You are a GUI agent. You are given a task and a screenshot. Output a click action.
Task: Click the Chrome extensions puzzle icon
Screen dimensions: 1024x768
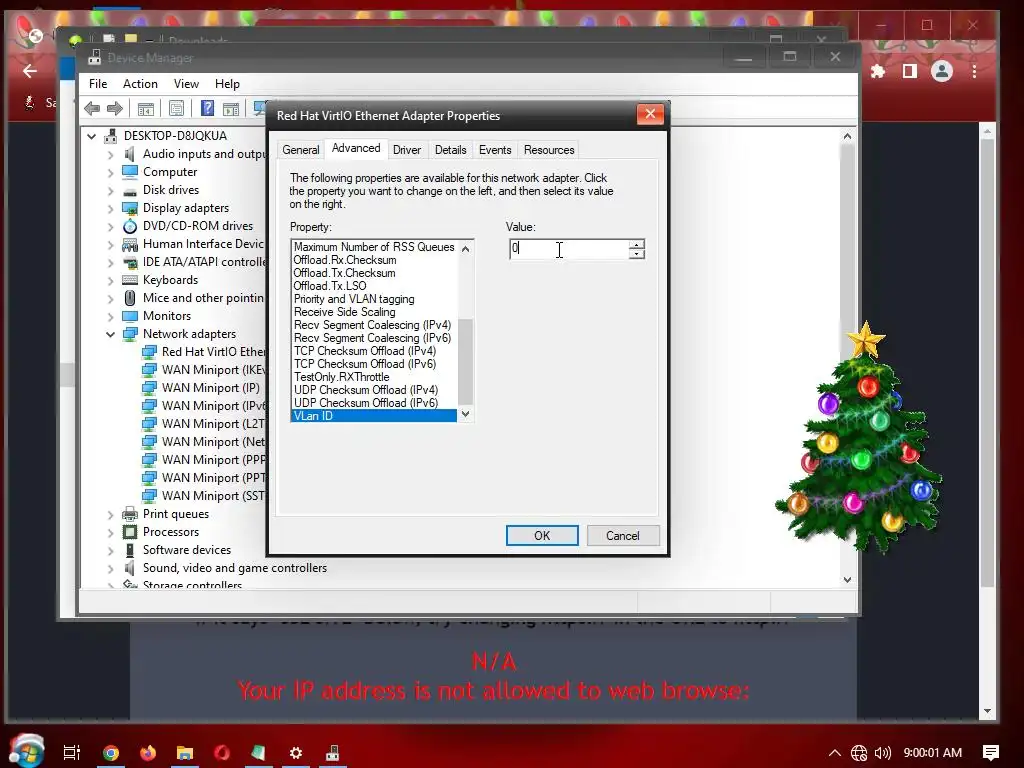point(878,71)
